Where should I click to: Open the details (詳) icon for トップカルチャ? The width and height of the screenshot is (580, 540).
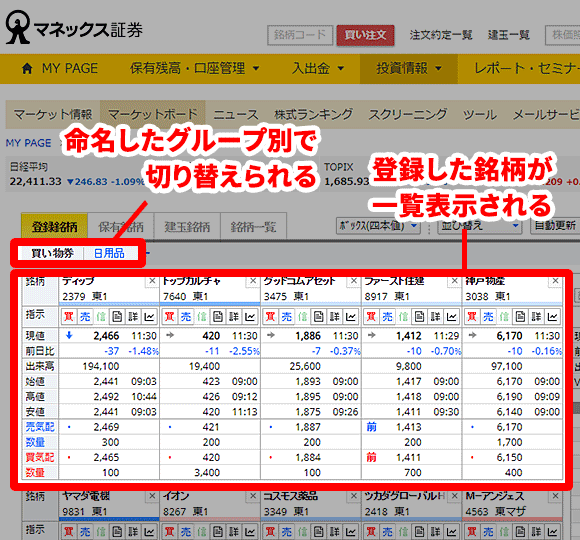[x=234, y=317]
